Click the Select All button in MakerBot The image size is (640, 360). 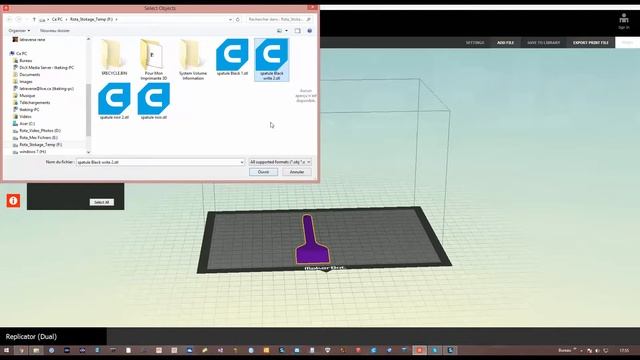pos(102,202)
